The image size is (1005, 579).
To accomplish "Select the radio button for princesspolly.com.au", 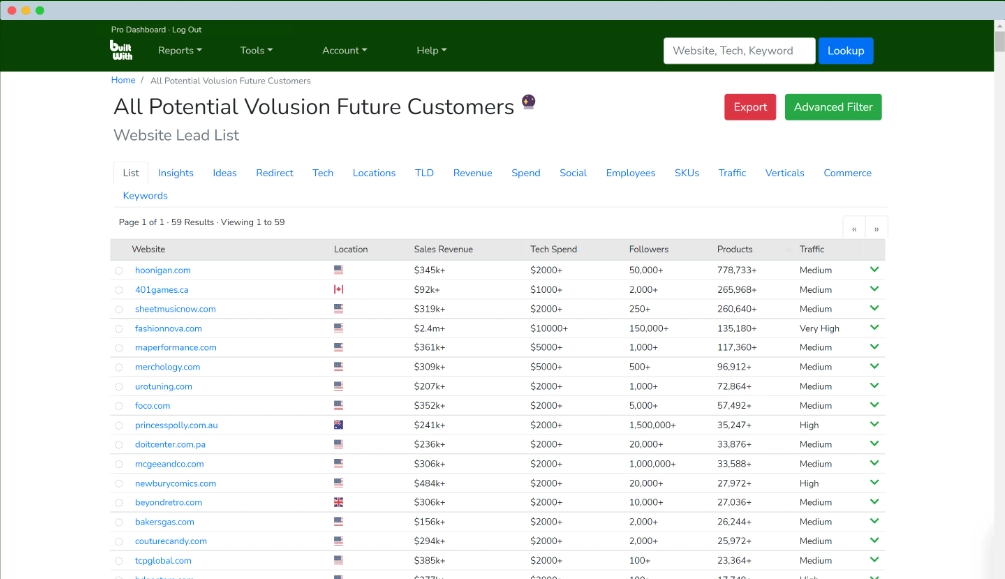I will click(x=119, y=426).
